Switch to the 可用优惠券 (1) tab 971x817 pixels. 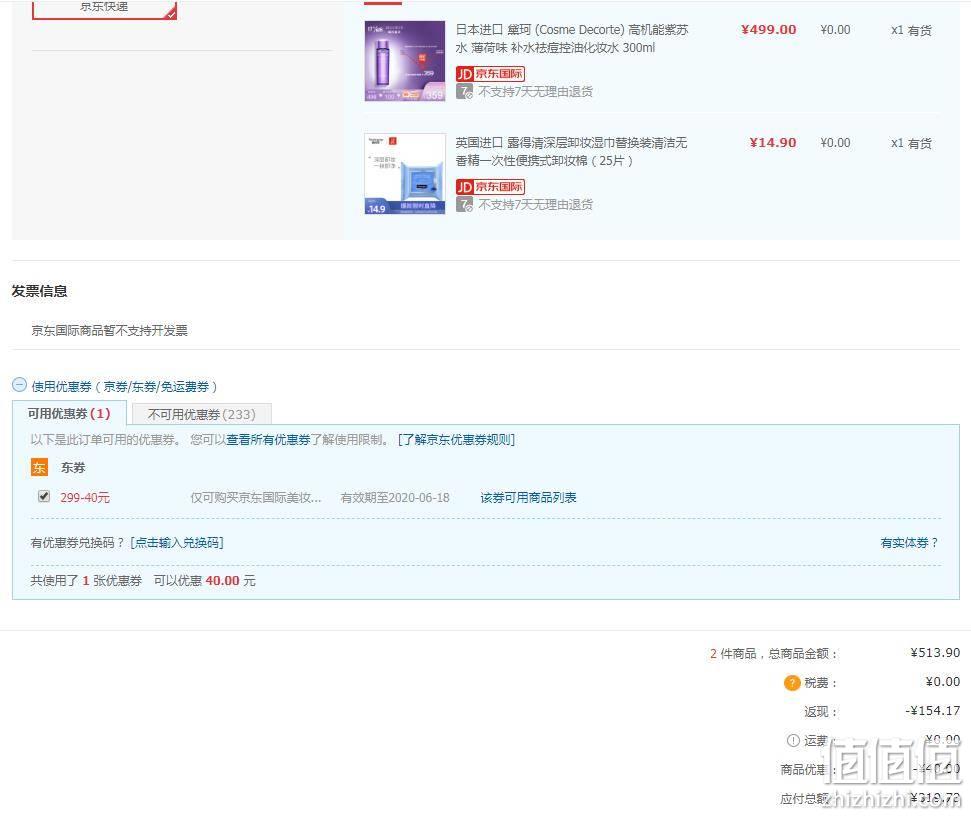(69, 413)
